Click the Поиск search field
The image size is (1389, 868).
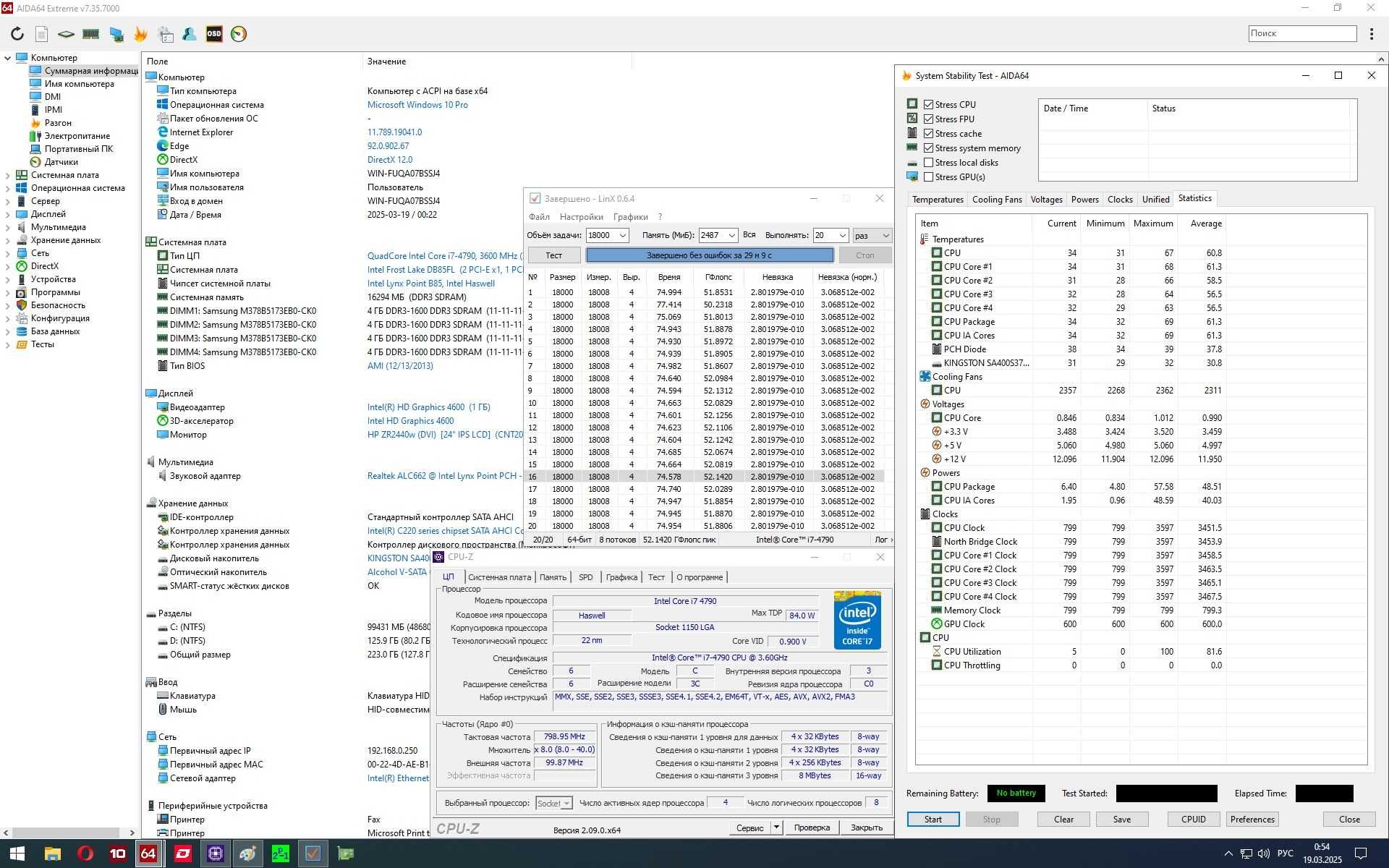(x=1302, y=33)
